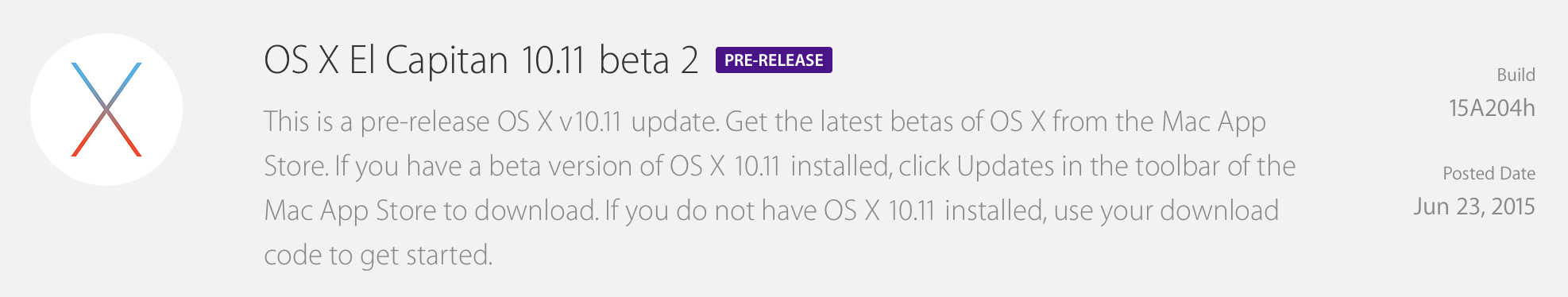
Task: Click 'If you do not have OS X' text
Action: [742, 210]
